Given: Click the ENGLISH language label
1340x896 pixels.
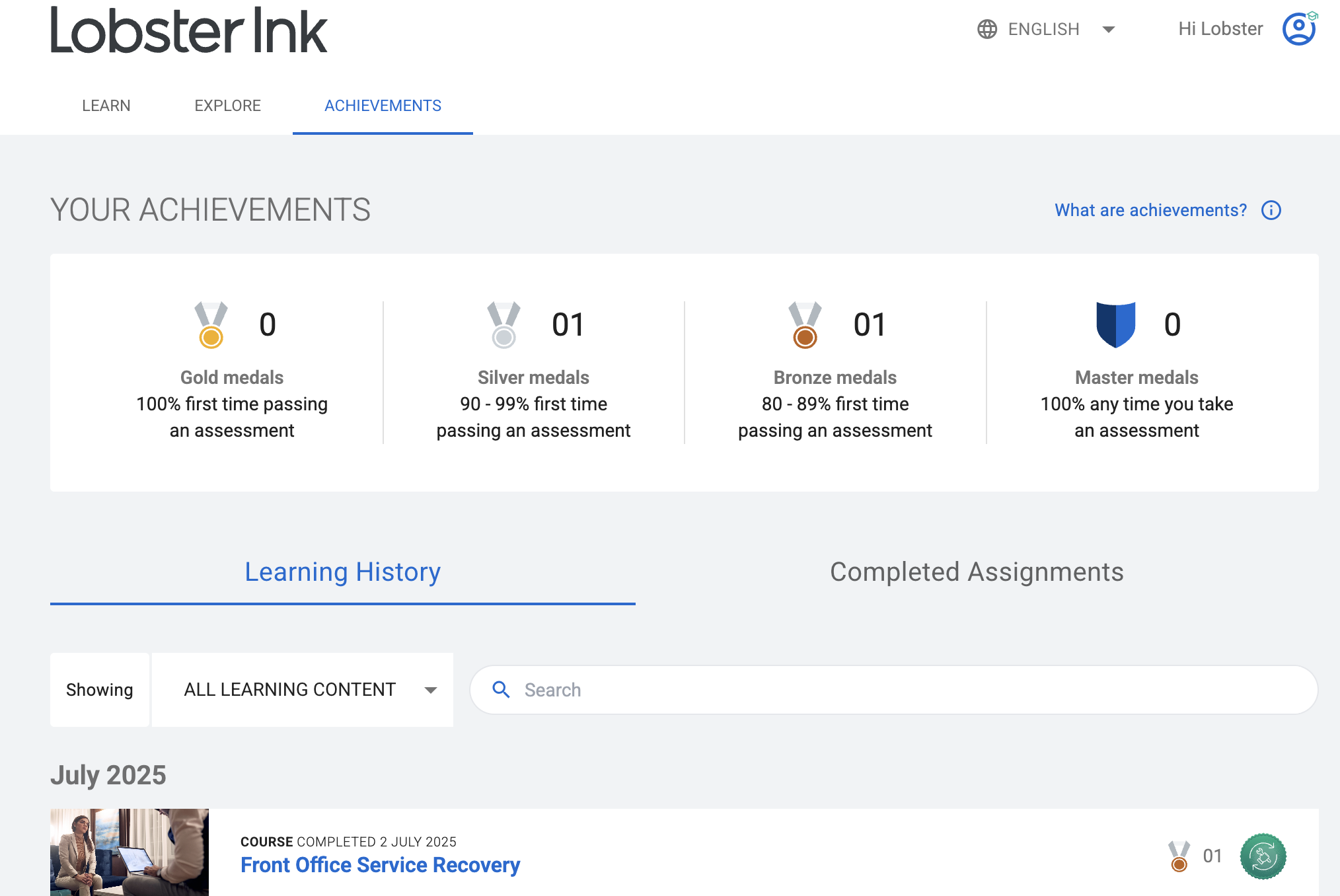Looking at the screenshot, I should pyautogui.click(x=1043, y=29).
